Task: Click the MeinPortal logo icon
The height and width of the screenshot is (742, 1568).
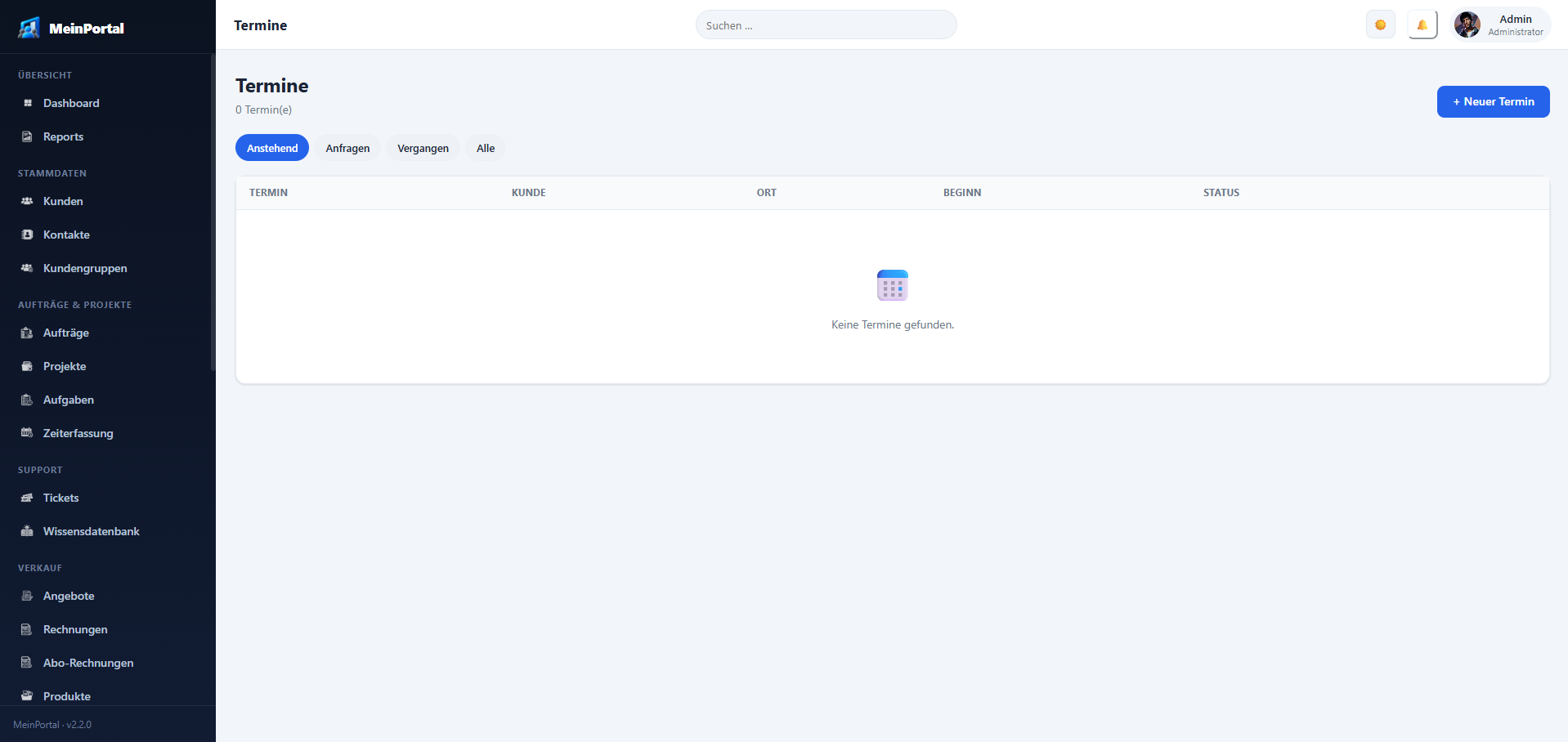Action: coord(29,28)
